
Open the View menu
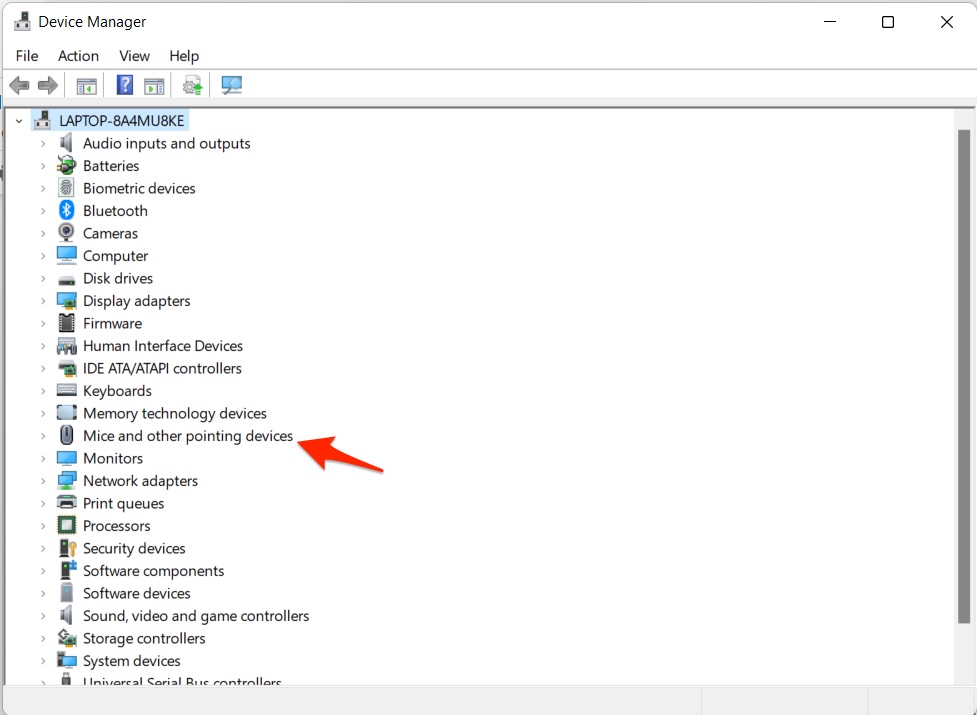pos(134,56)
